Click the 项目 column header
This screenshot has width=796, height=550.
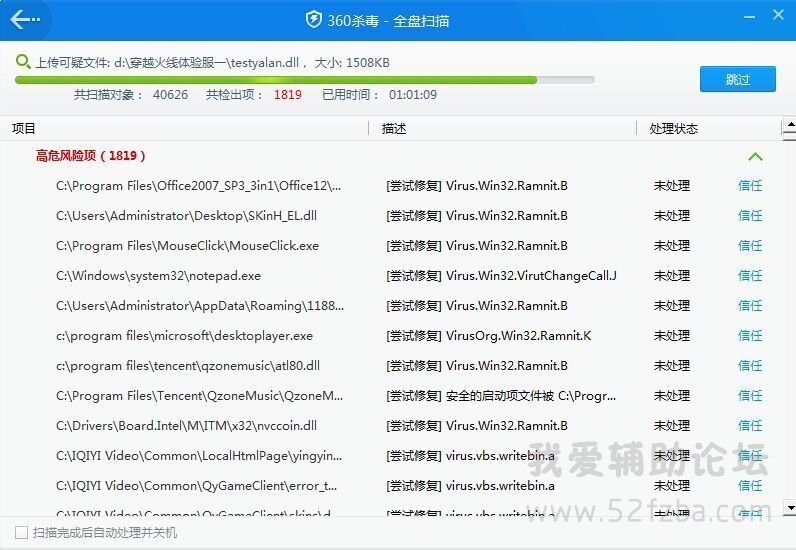[24, 128]
